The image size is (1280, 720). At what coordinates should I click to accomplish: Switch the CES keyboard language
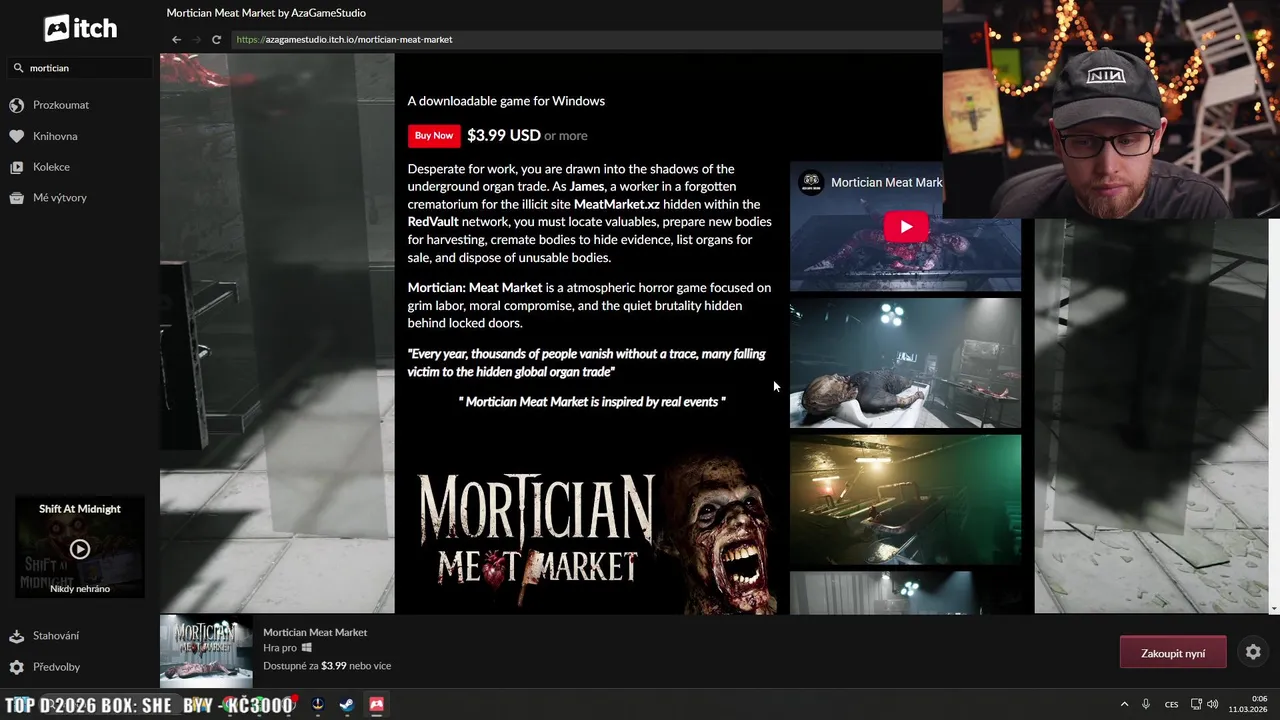pyautogui.click(x=1172, y=704)
